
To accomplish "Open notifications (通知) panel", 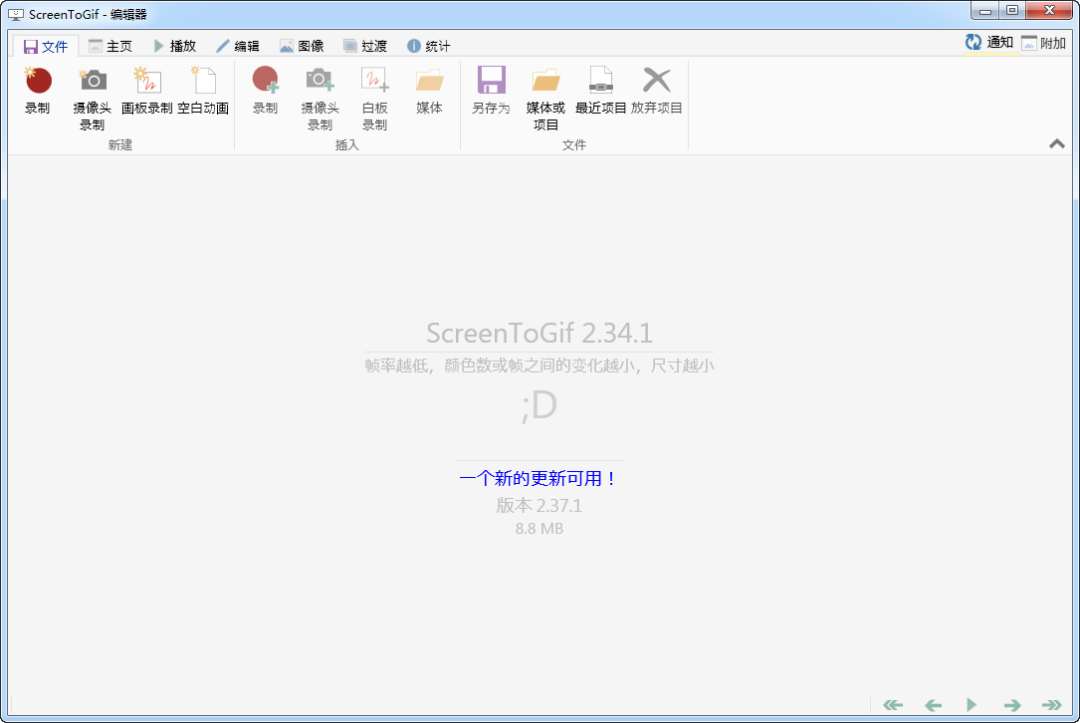I will [989, 43].
